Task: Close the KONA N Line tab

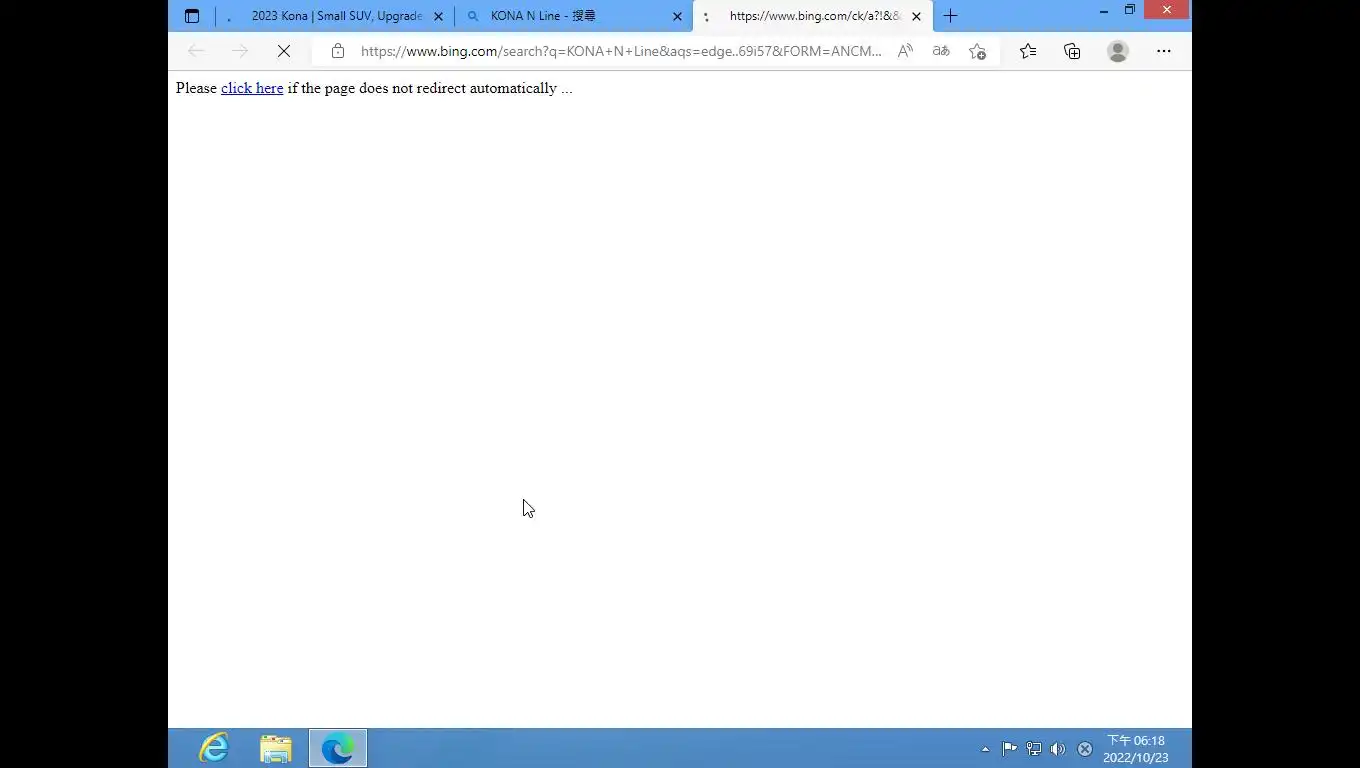Action: (677, 16)
